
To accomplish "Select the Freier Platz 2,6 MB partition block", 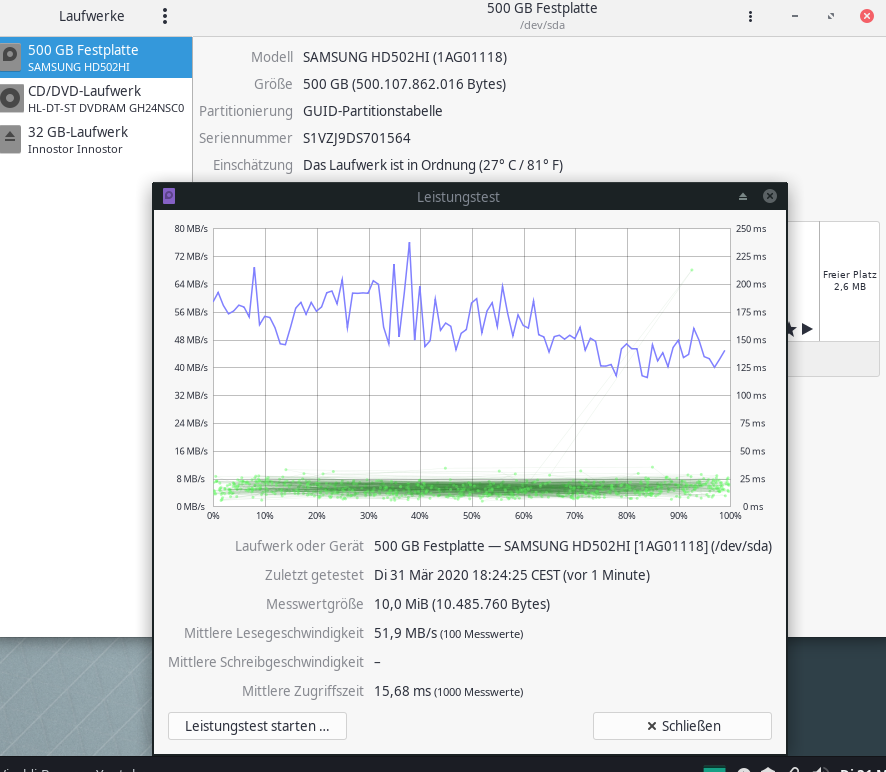I will [x=849, y=280].
